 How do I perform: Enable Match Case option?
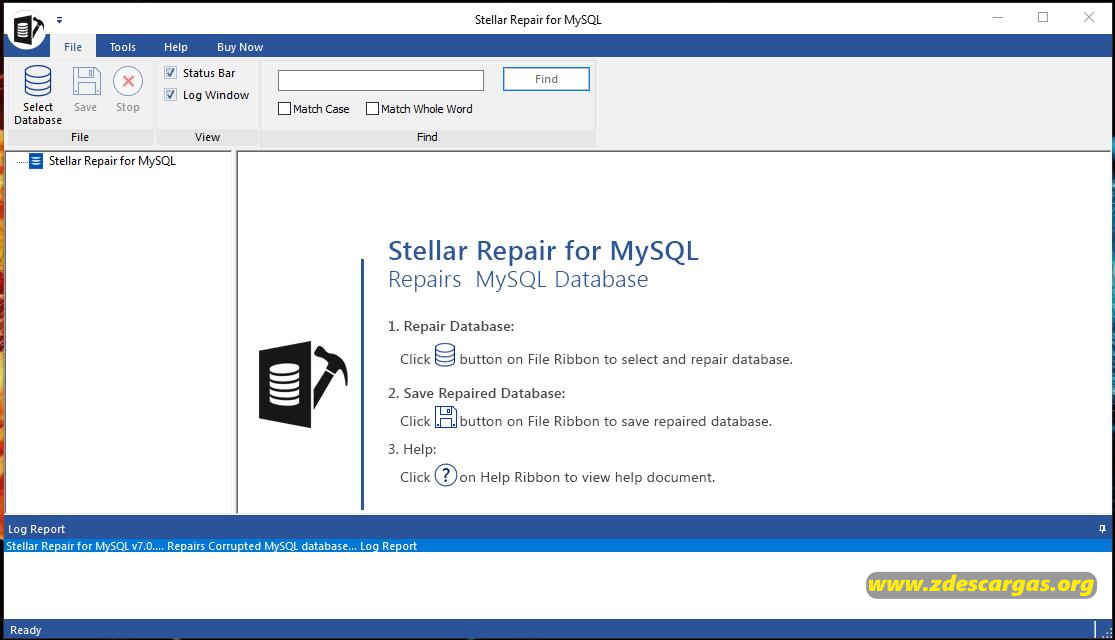coord(284,109)
